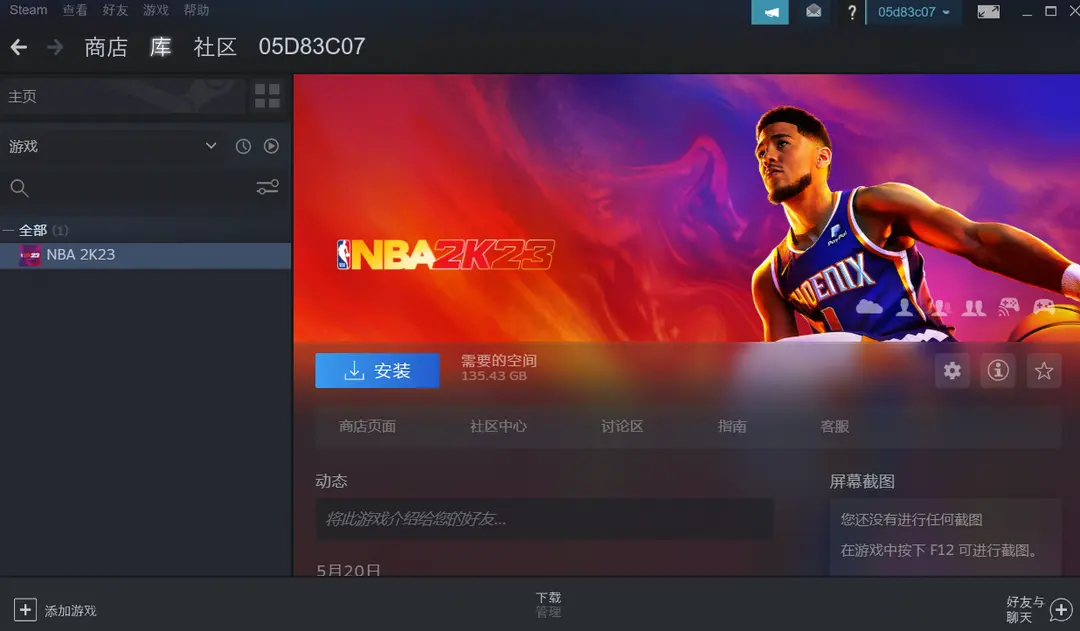Switch library to grid collections view

click(x=267, y=96)
